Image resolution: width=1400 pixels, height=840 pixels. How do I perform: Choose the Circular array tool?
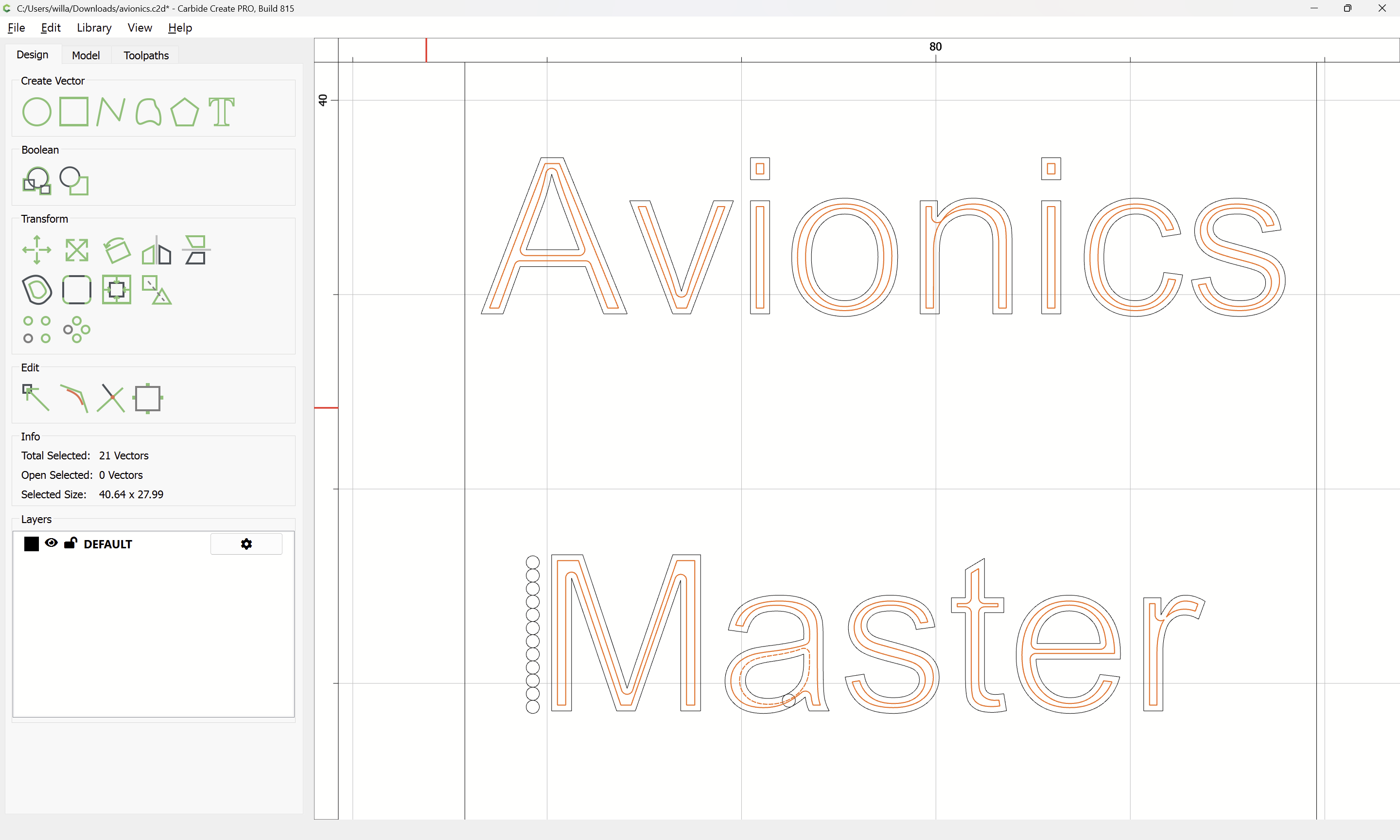point(77,330)
